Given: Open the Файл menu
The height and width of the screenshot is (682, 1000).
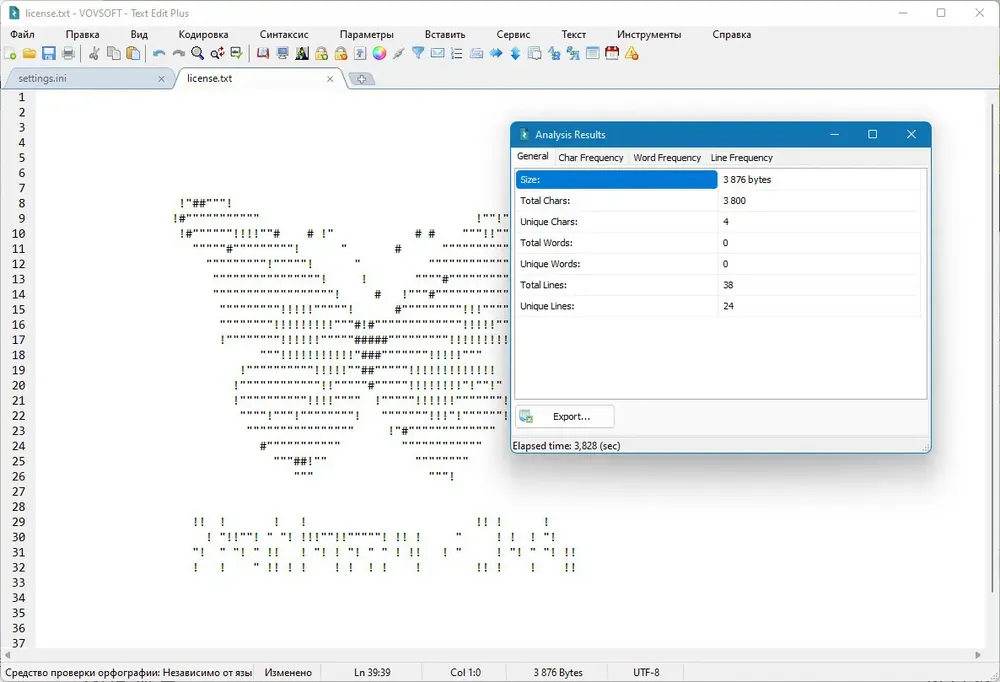Looking at the screenshot, I should (x=22, y=34).
